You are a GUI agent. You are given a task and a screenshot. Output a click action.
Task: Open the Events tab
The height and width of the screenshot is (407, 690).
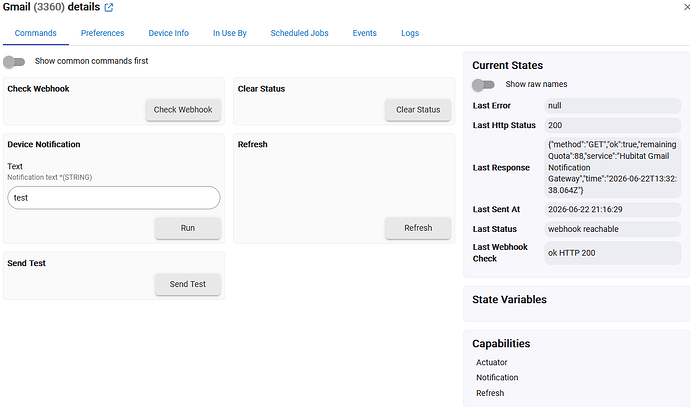point(364,33)
